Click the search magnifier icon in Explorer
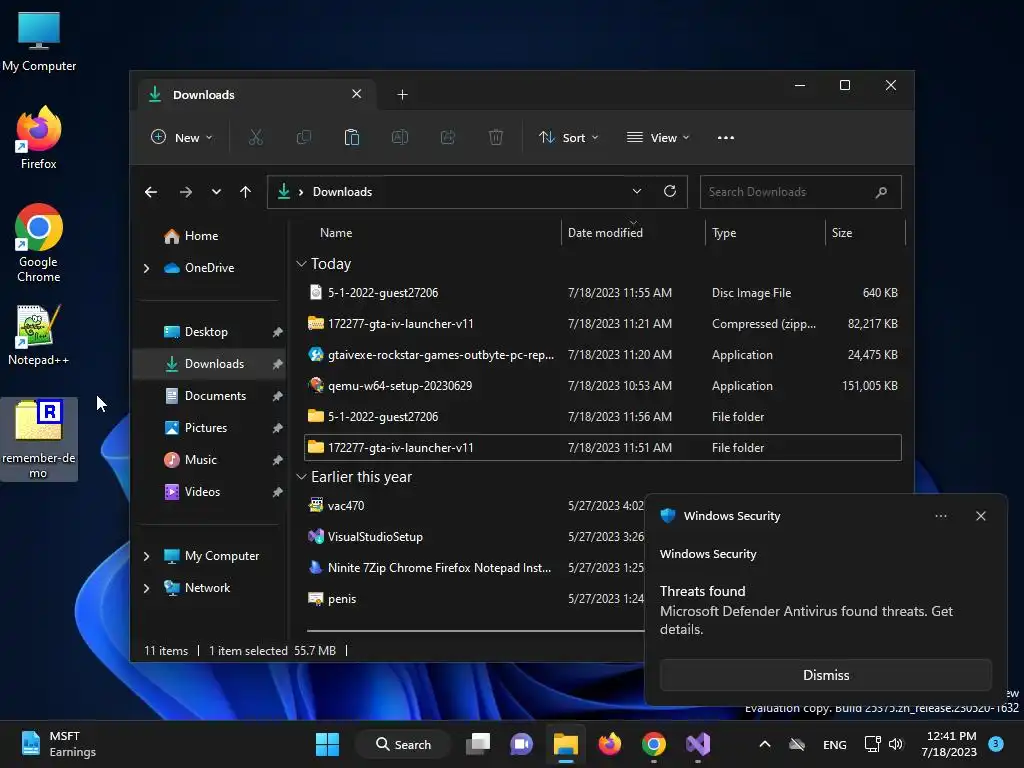The image size is (1024, 768). [x=881, y=192]
